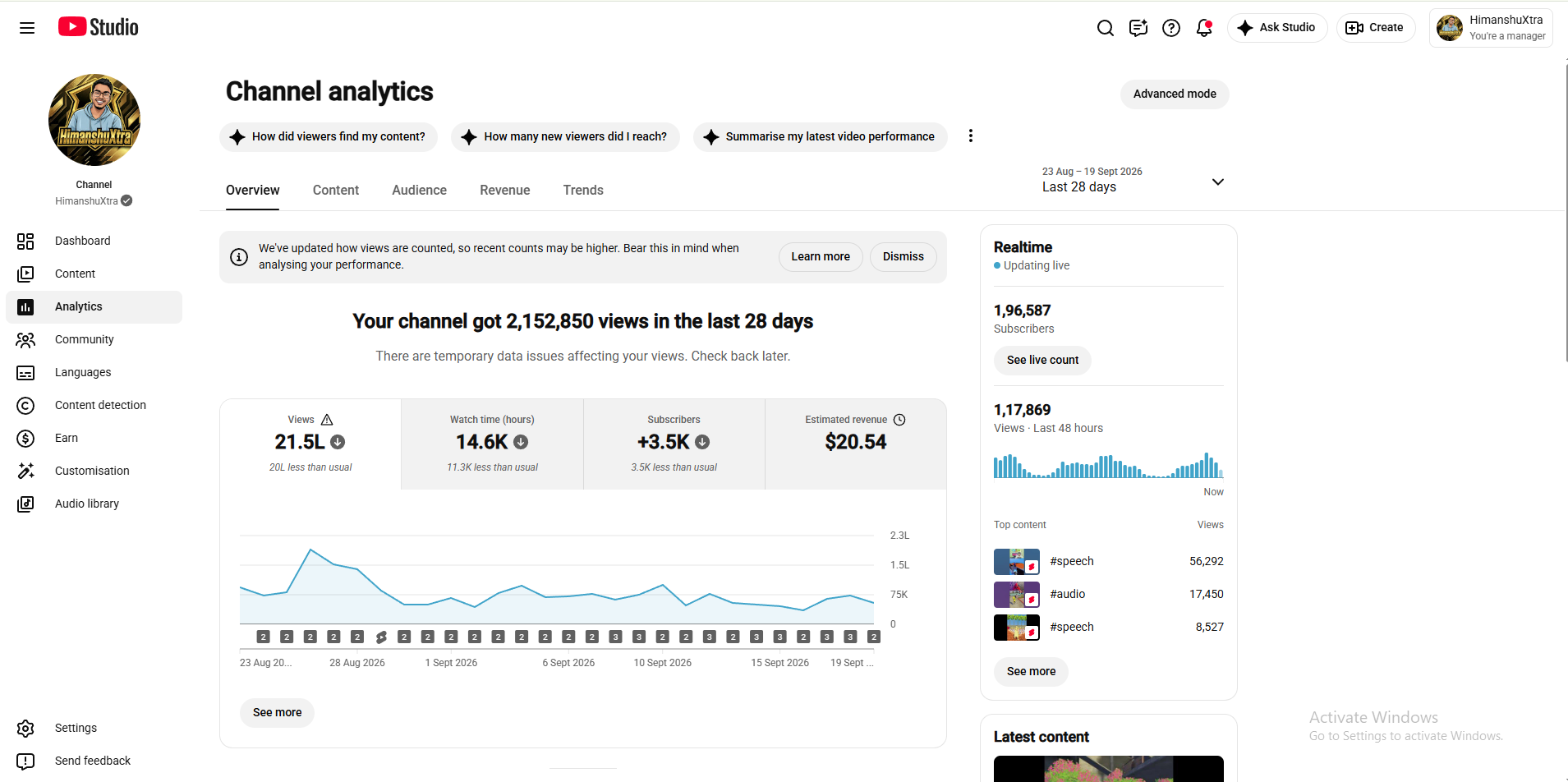Click the help question mark icon
1568x782 pixels.
1171,28
